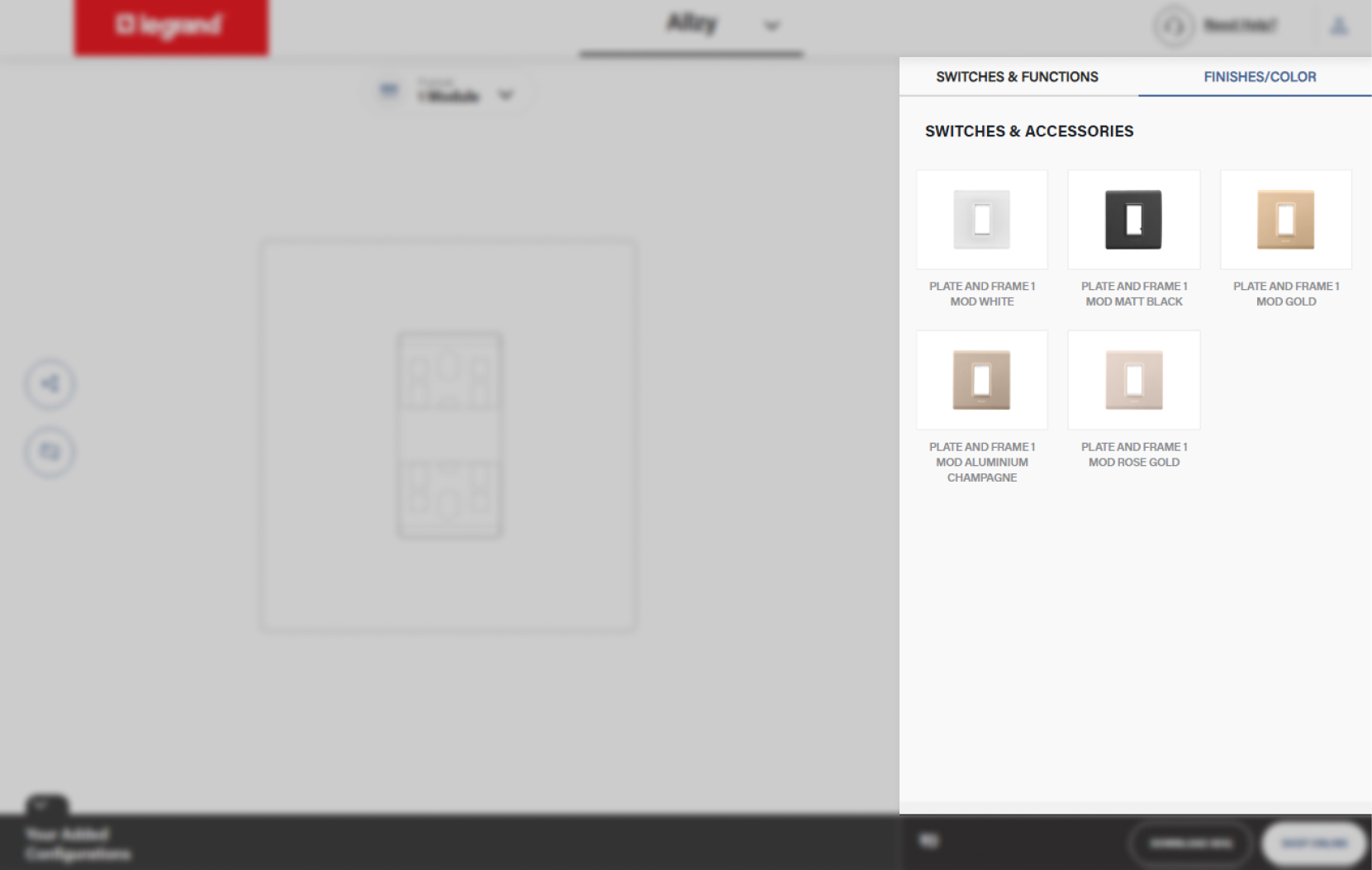1372x870 pixels.
Task: Choose the Mod Rose Gold plate finish
Action: 1133,381
